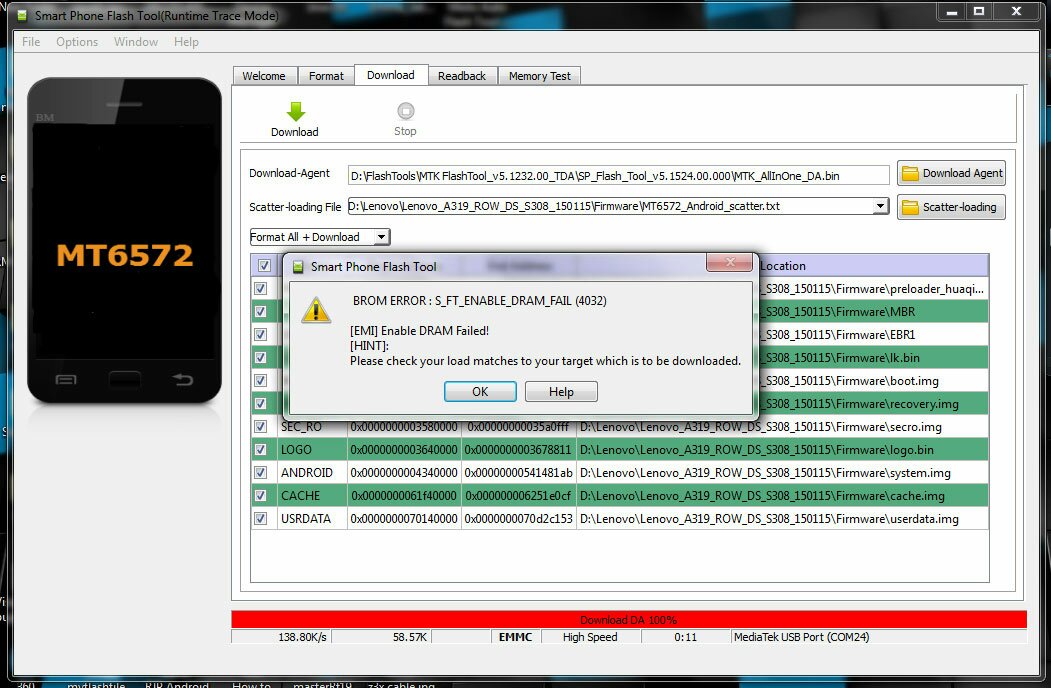Click MediaTek USB Port (COM24) status entry

coord(802,637)
